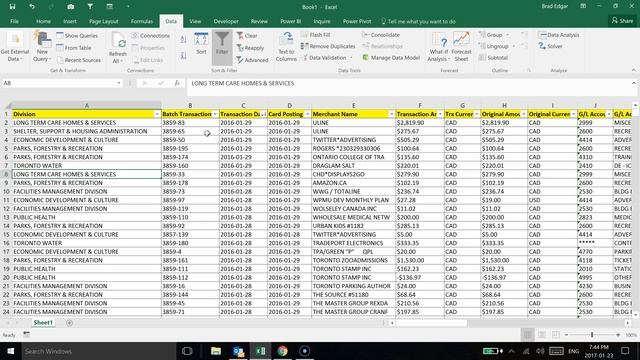Click the Share button
The height and width of the screenshot is (360, 640).
(622, 20)
